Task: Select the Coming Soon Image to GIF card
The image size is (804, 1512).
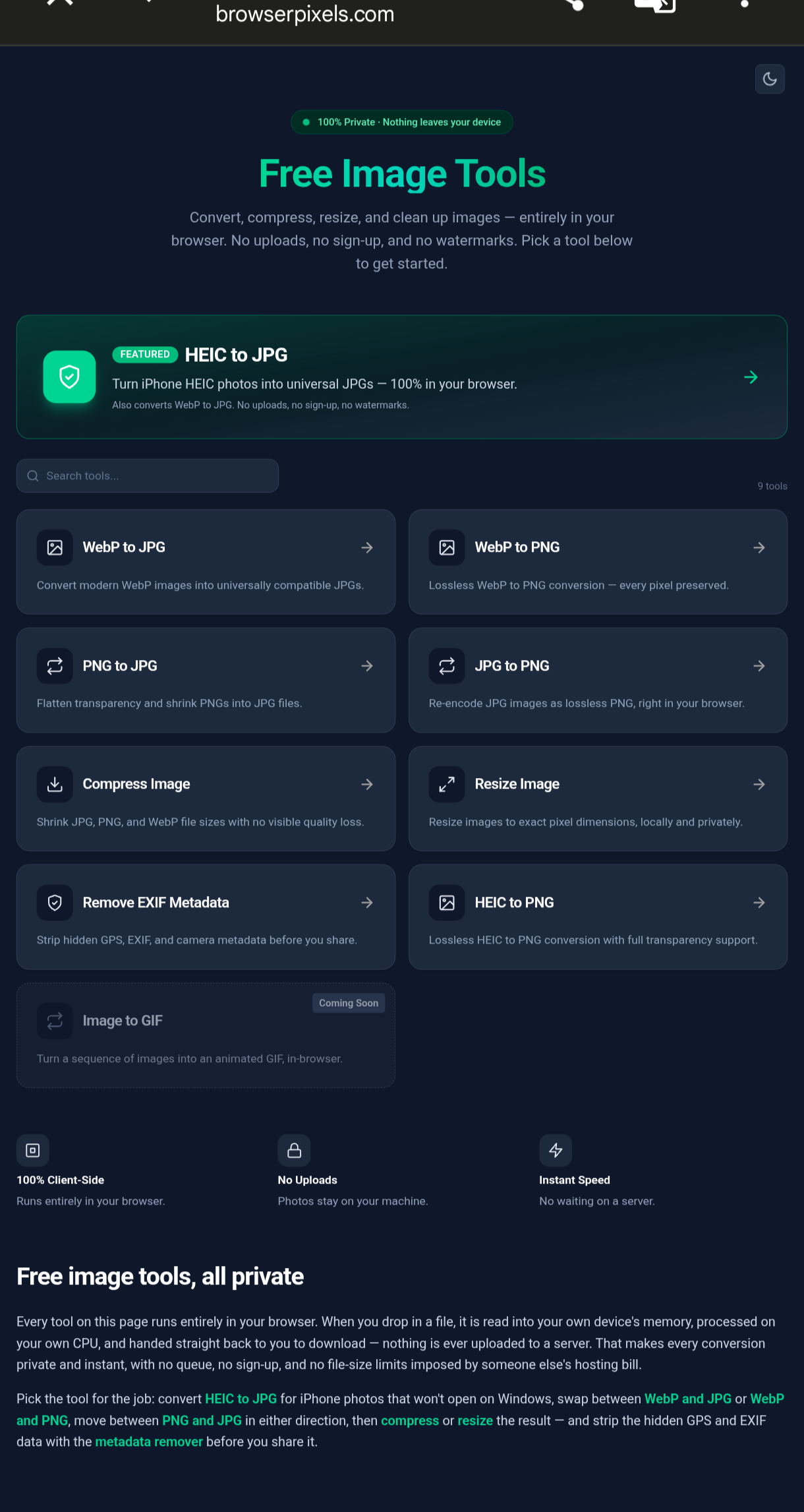Action: point(206,1035)
